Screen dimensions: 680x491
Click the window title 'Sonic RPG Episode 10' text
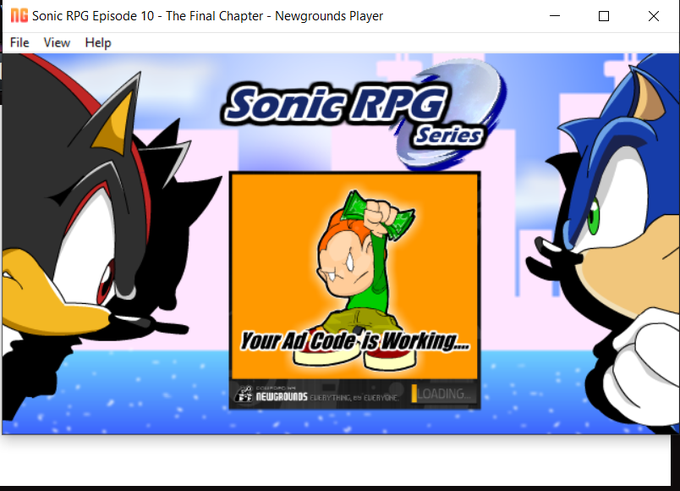93,16
